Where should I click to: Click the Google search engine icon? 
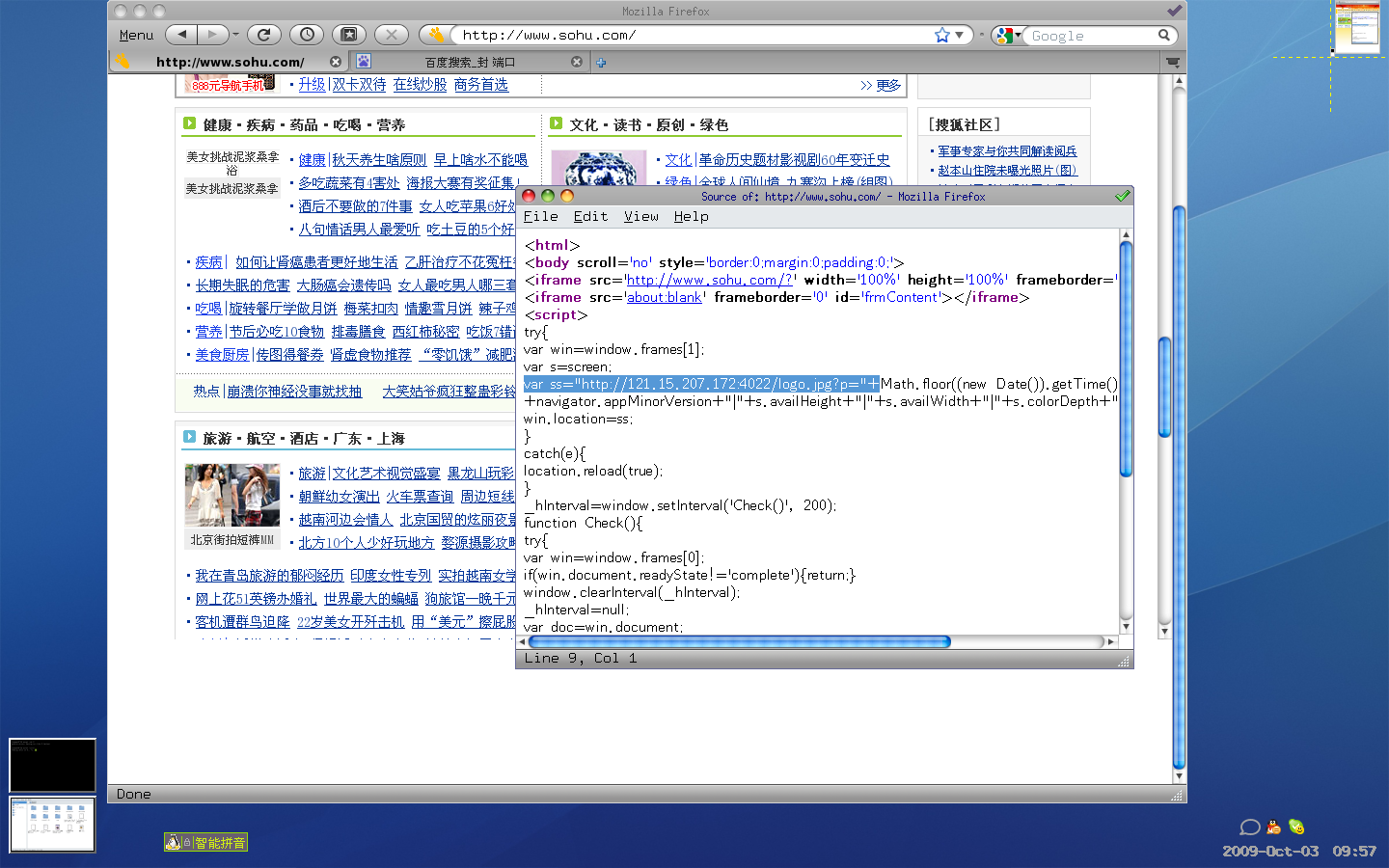(x=1005, y=36)
